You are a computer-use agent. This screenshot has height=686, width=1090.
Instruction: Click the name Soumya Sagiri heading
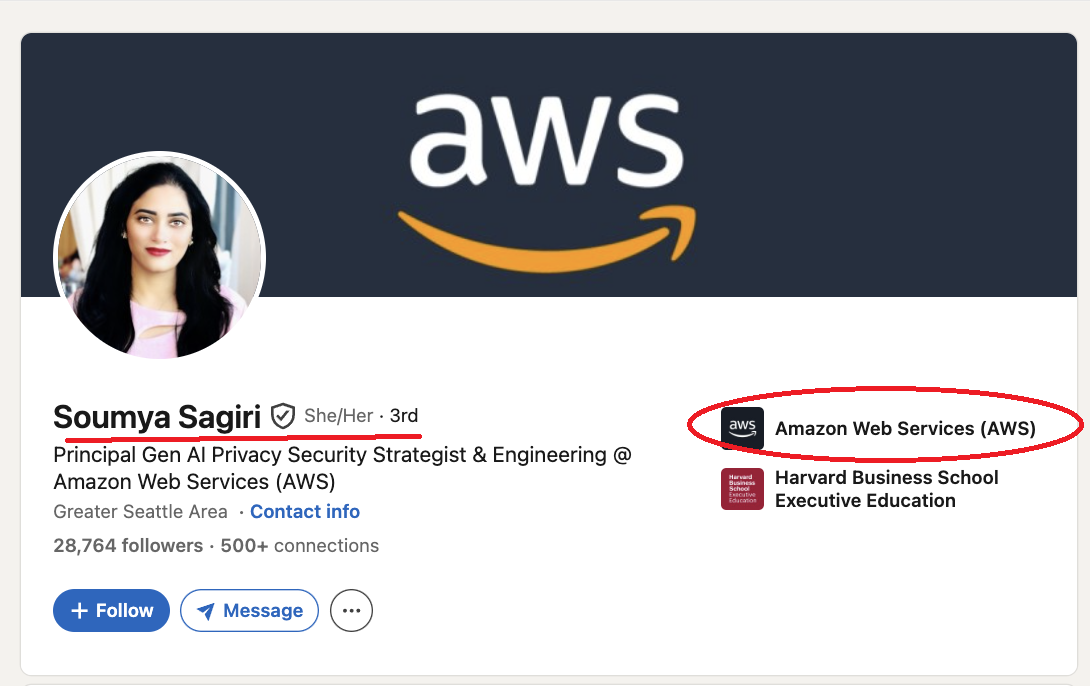tap(157, 416)
